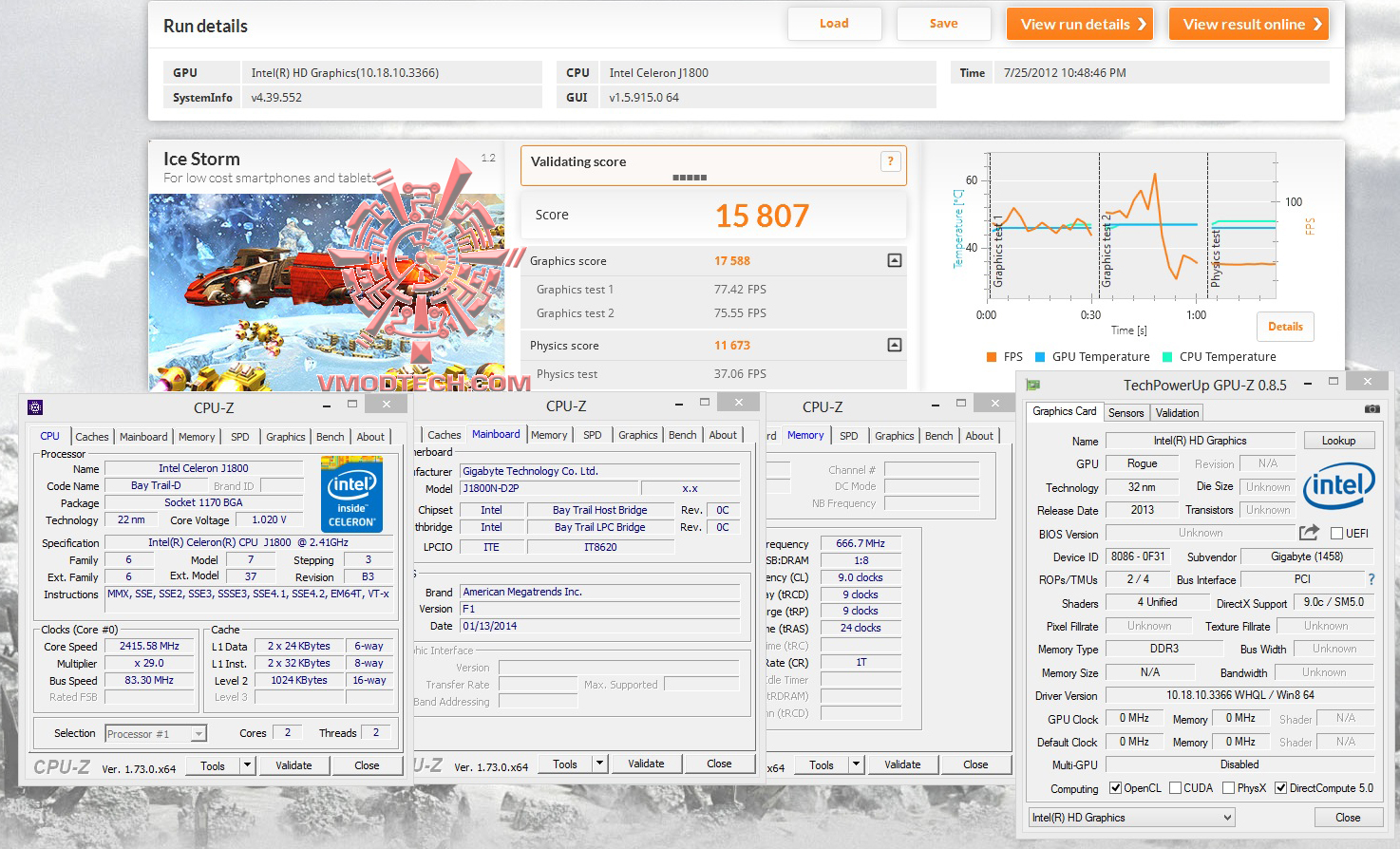Open the Sensors tab in GPU-Z
The image size is (1400, 849).
pos(1126,413)
